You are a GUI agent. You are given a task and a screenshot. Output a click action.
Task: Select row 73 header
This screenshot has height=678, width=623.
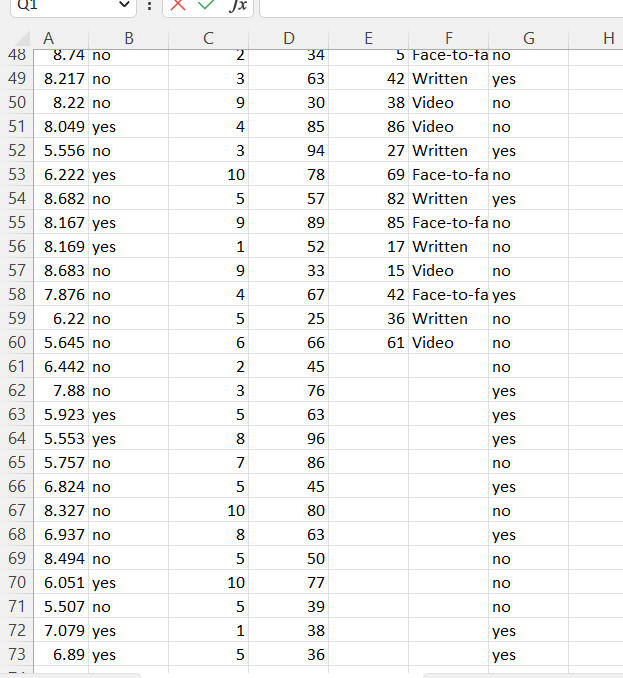pyautogui.click(x=17, y=654)
